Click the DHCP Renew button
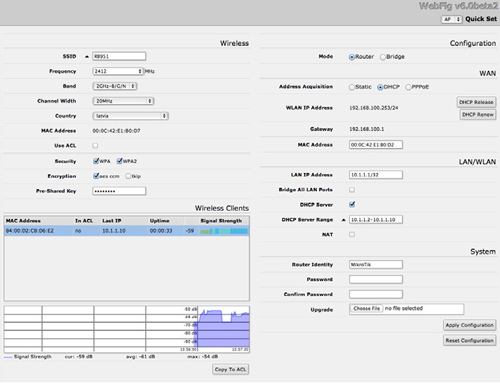 [x=478, y=114]
